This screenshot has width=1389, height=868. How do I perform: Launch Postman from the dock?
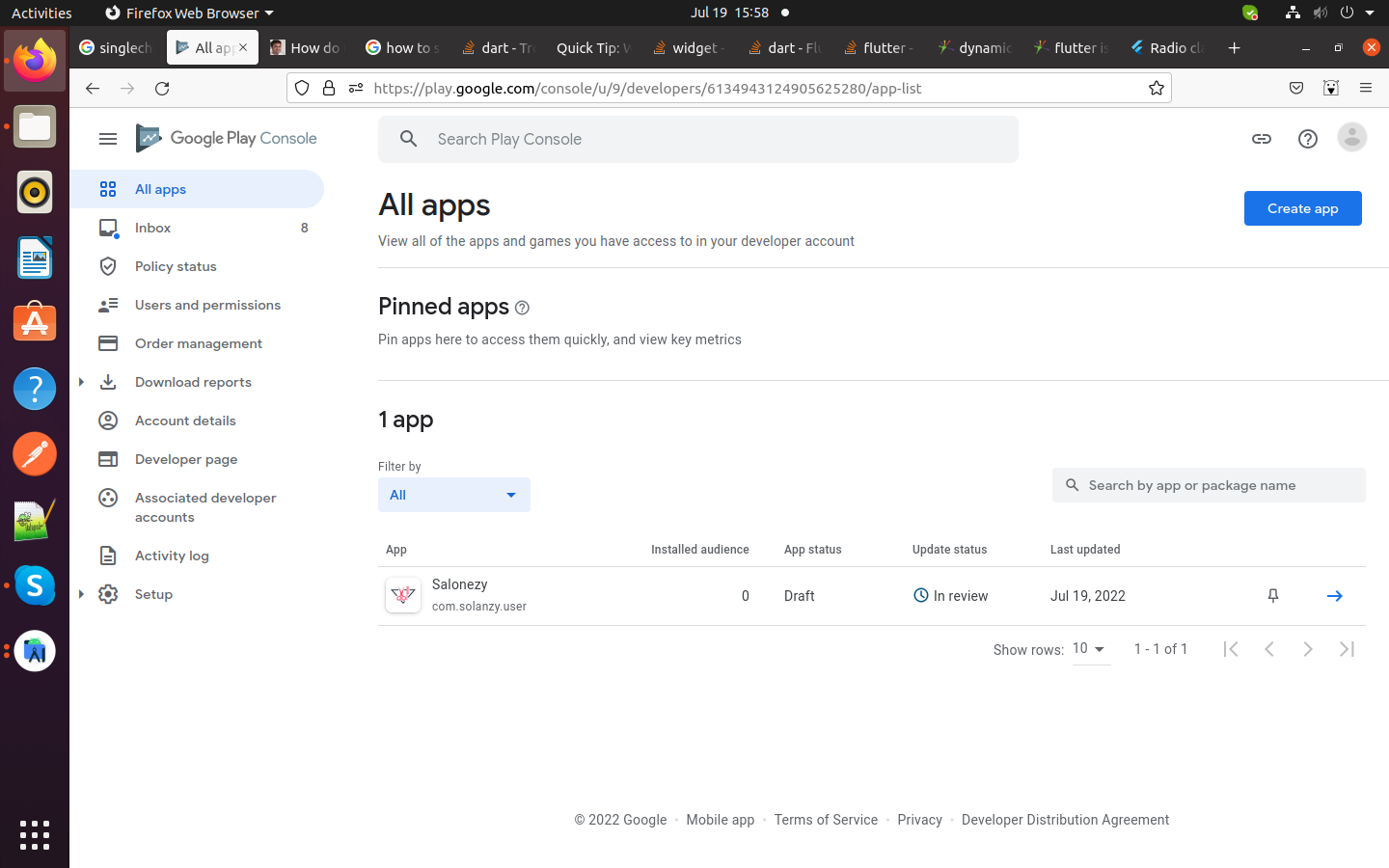click(35, 454)
